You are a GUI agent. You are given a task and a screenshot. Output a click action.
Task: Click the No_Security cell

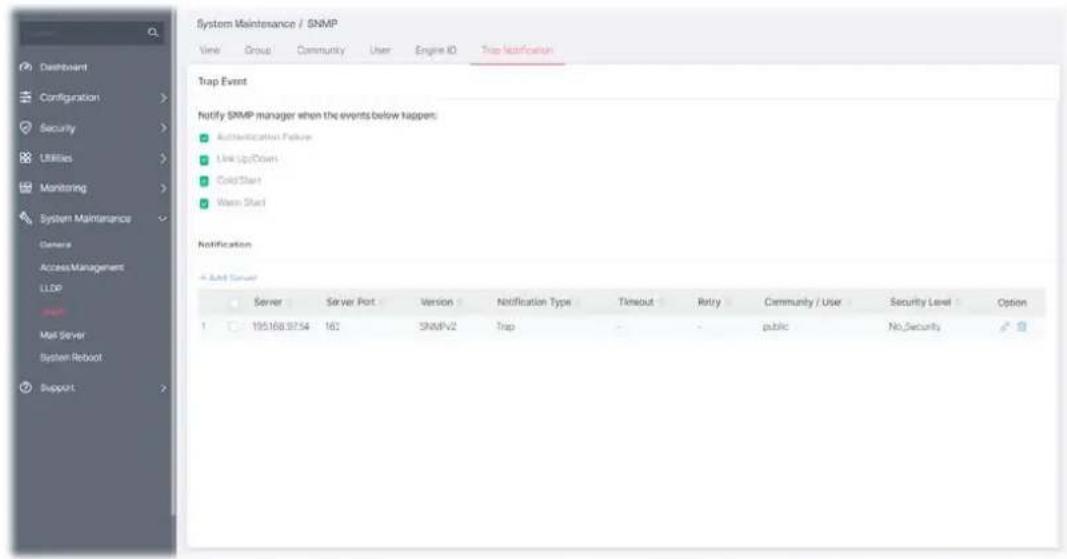915,327
